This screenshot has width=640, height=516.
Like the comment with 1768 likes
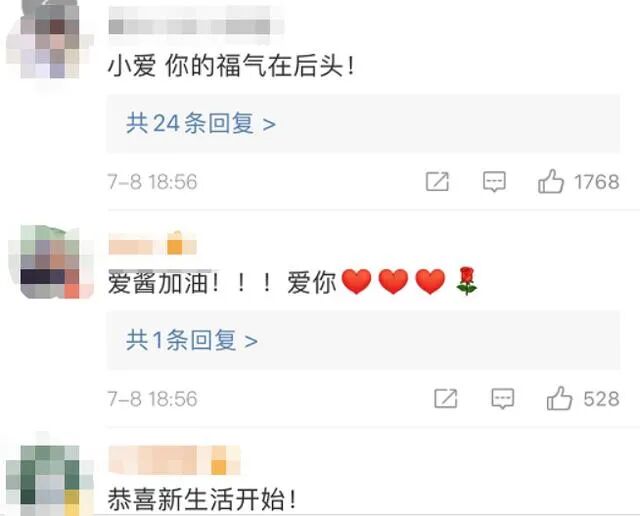[551, 181]
